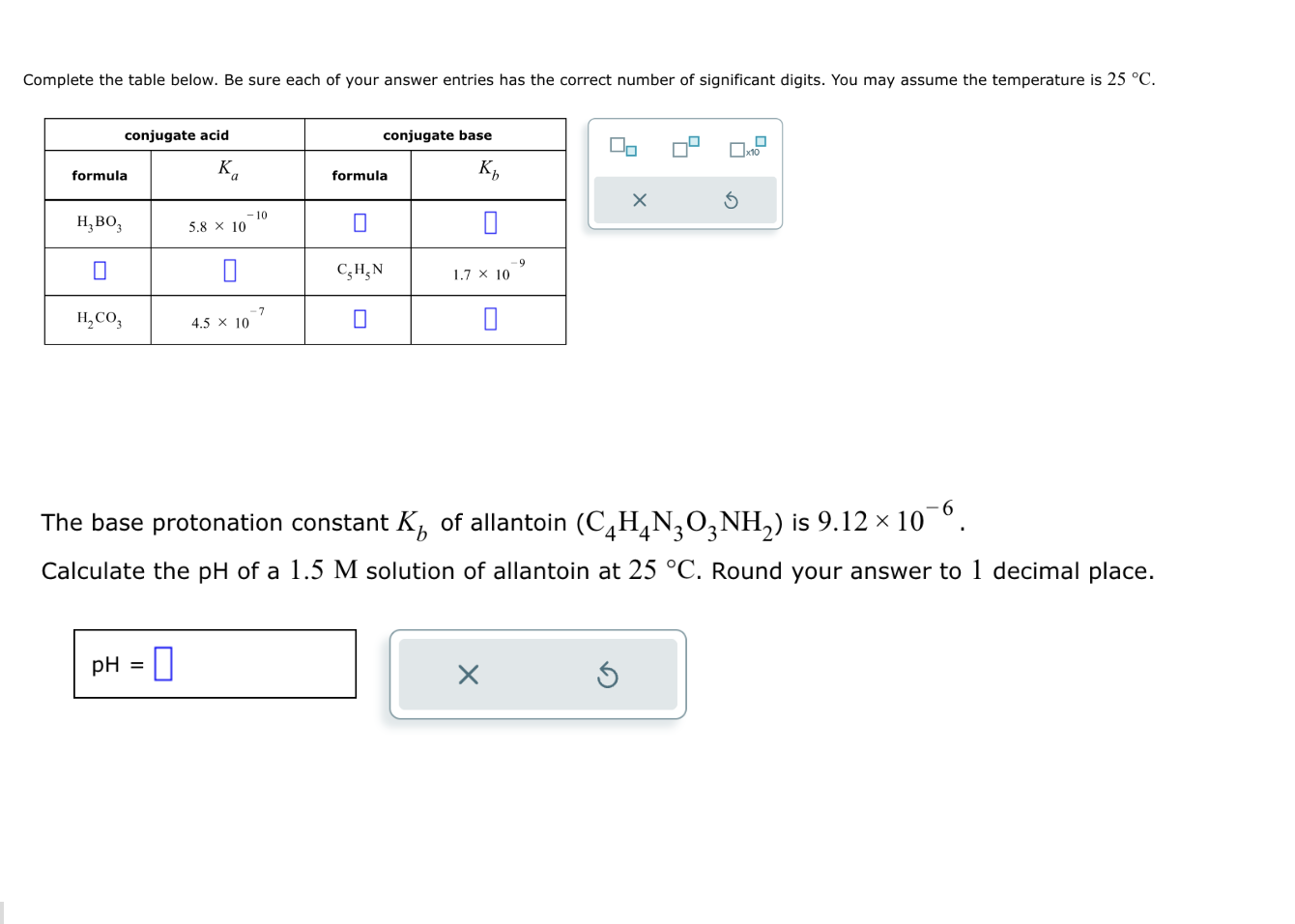Click the undo arrow icon near the pH box
The image size is (1295, 924).
[608, 676]
